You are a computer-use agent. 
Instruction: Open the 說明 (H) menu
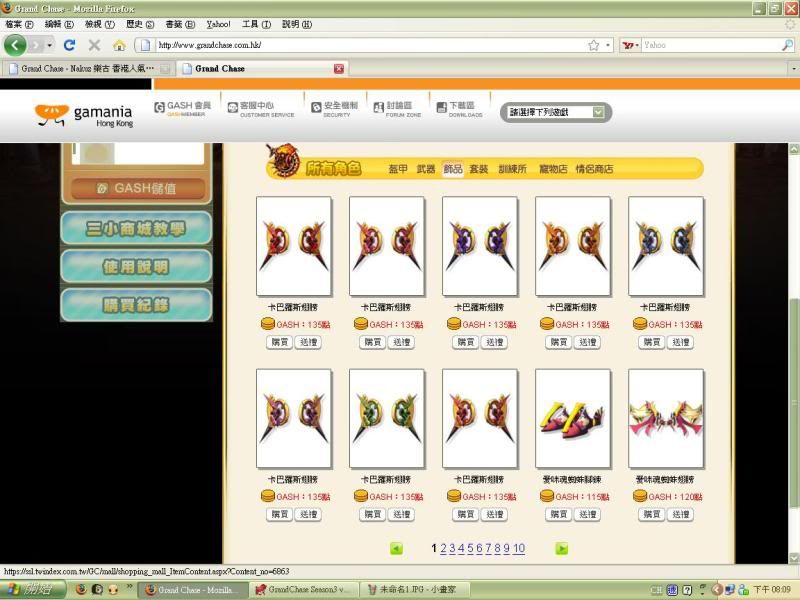(296, 24)
